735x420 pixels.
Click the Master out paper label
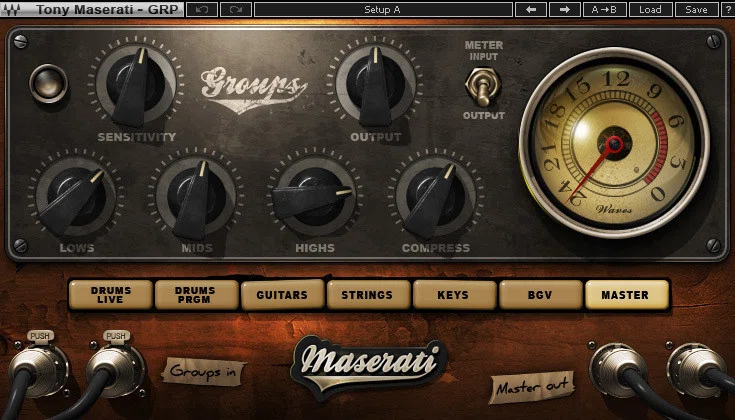click(531, 387)
